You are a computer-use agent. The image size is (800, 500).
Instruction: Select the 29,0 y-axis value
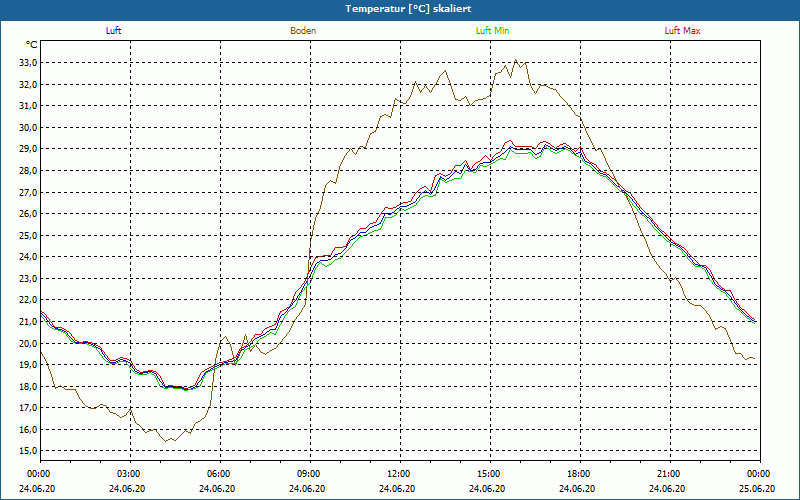(27, 149)
